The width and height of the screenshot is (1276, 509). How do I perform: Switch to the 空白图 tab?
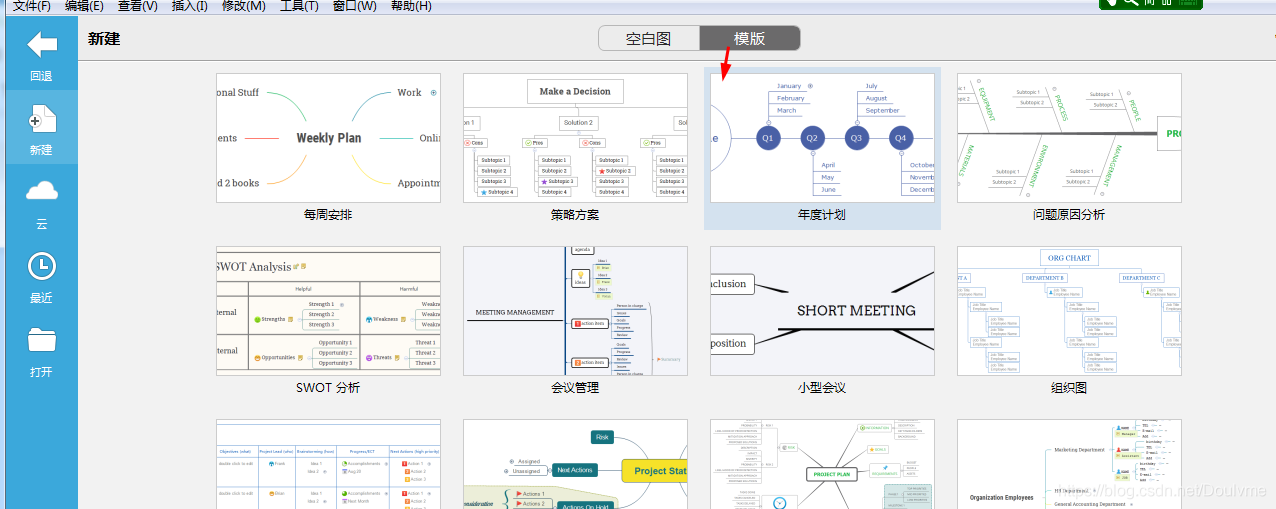[649, 39]
